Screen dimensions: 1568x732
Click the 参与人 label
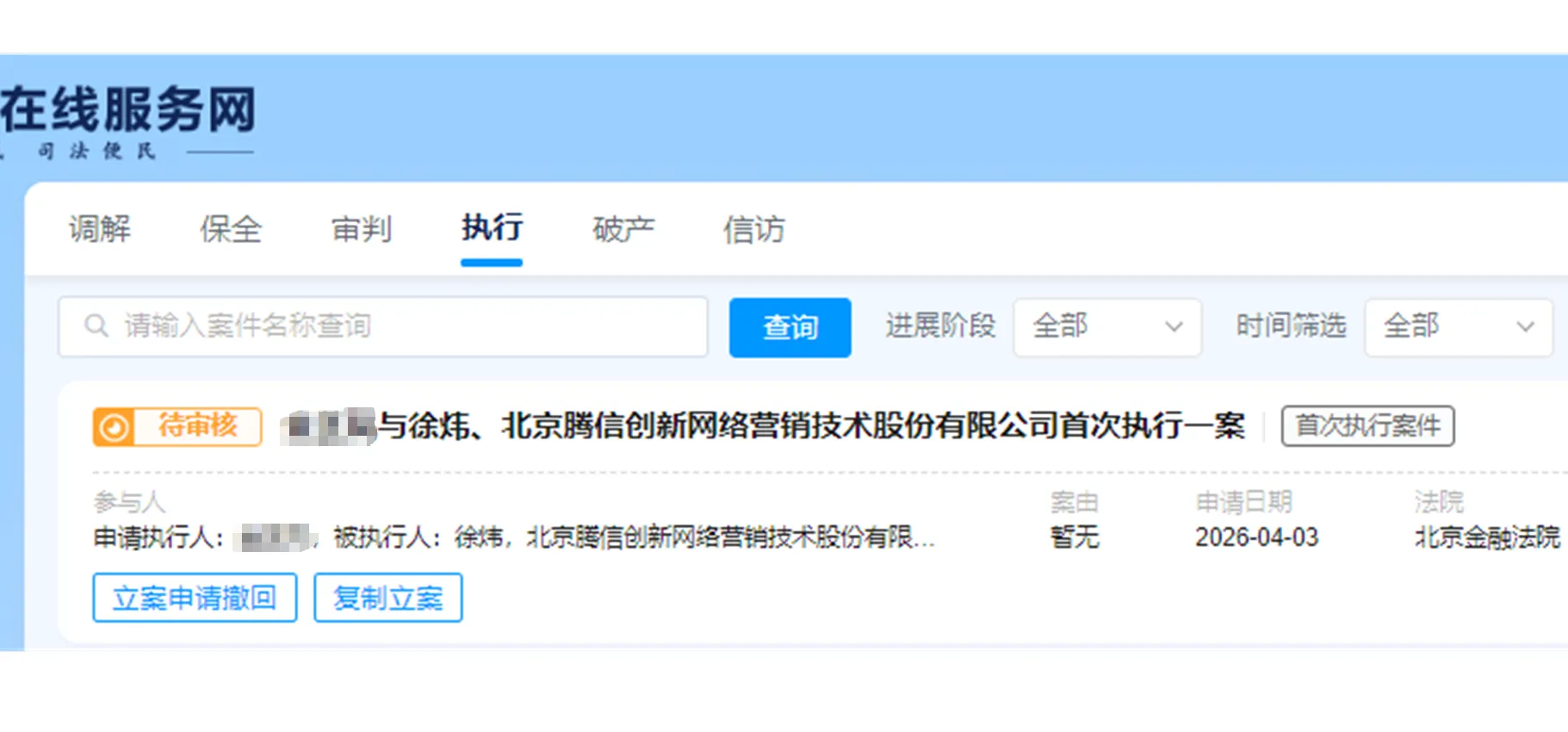pos(129,502)
